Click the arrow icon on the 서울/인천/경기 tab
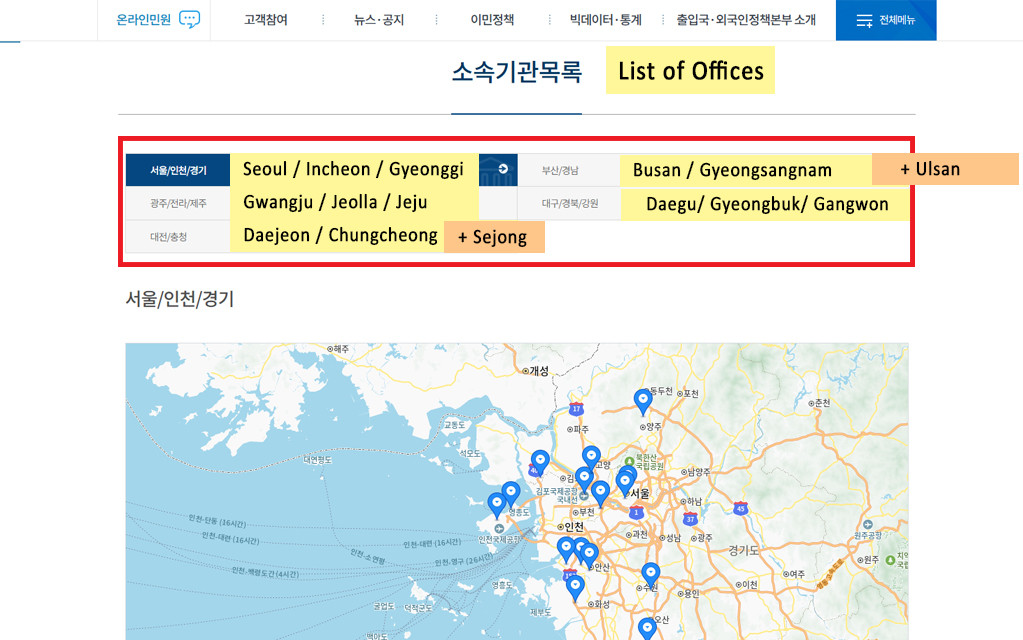The width and height of the screenshot is (1023, 640). (502, 169)
